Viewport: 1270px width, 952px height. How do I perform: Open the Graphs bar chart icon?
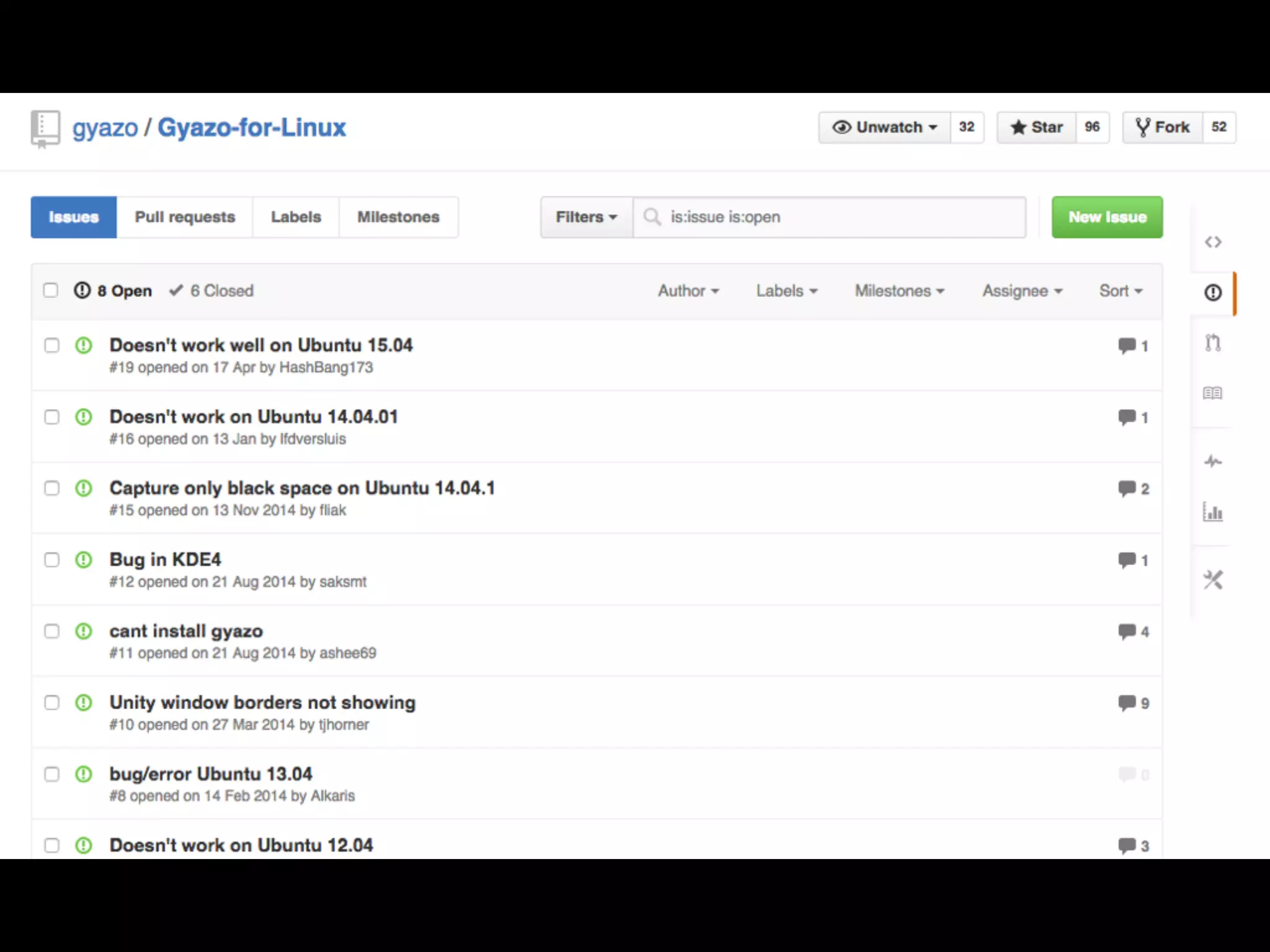(x=1213, y=512)
